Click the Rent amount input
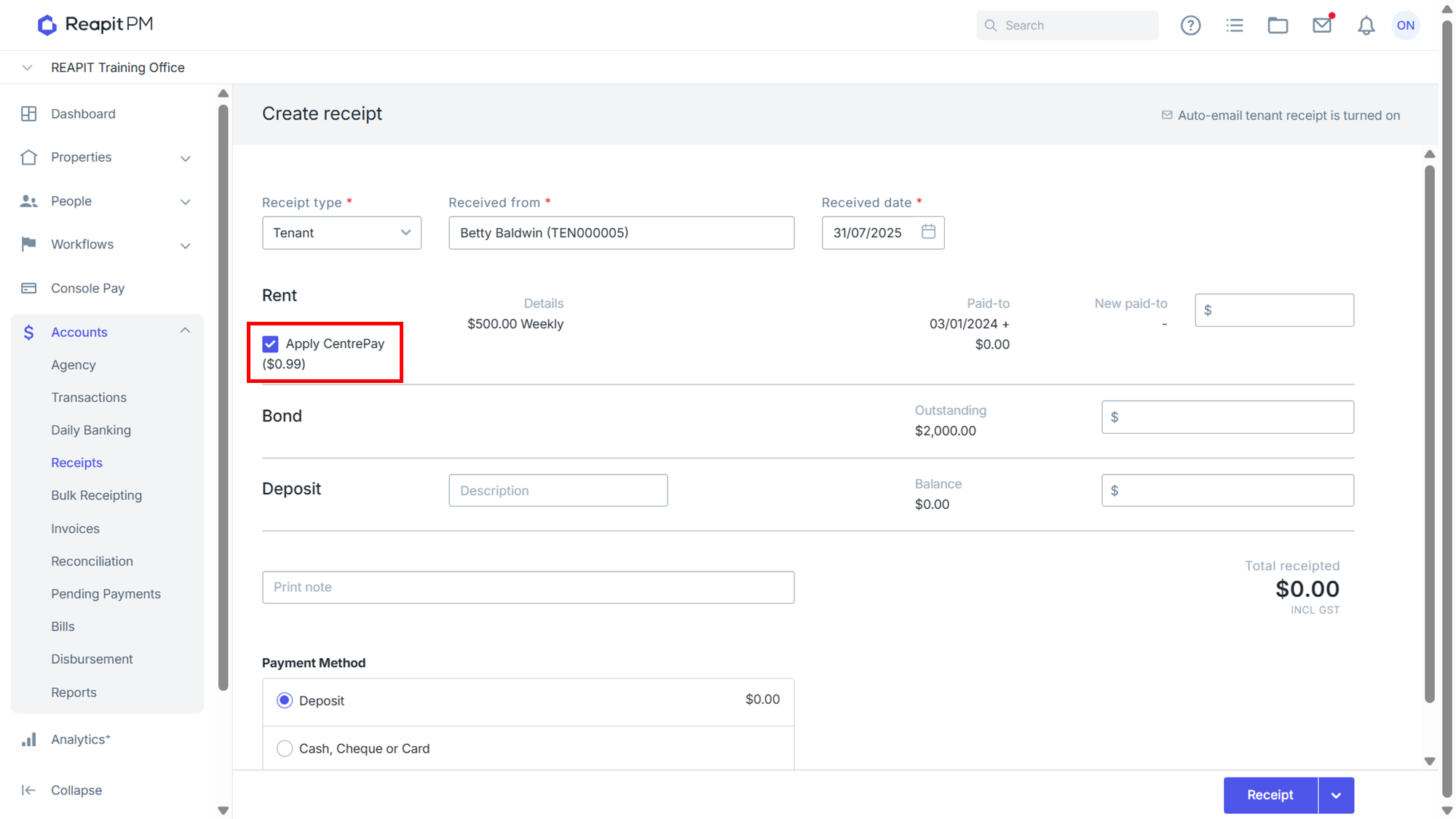Image resolution: width=1456 pixels, height=819 pixels. click(x=1274, y=310)
